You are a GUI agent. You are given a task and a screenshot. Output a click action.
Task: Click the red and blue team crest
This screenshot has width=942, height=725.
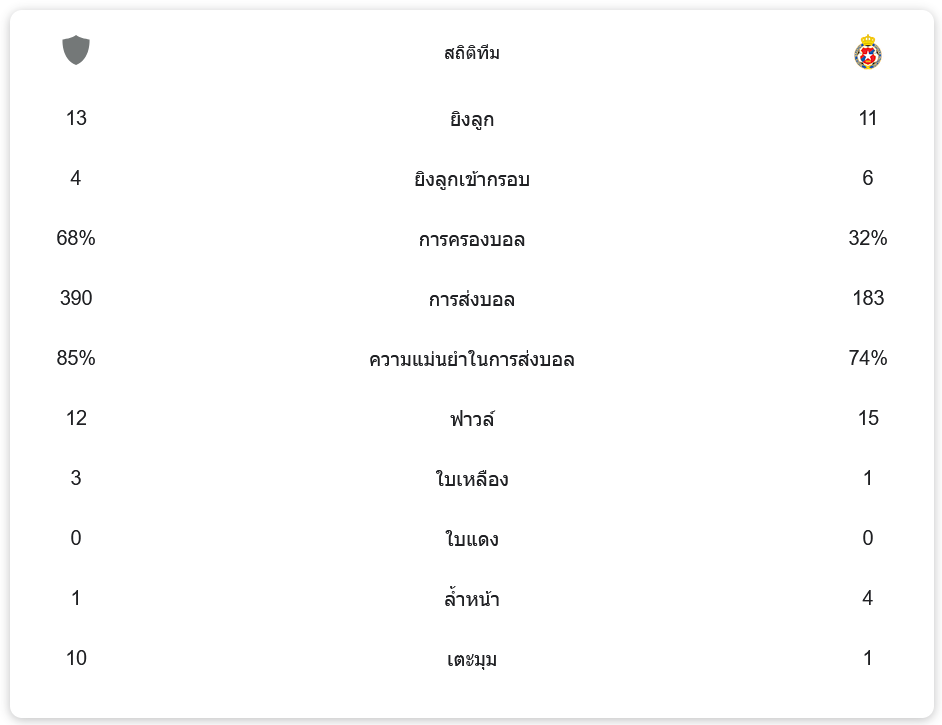pos(867,52)
